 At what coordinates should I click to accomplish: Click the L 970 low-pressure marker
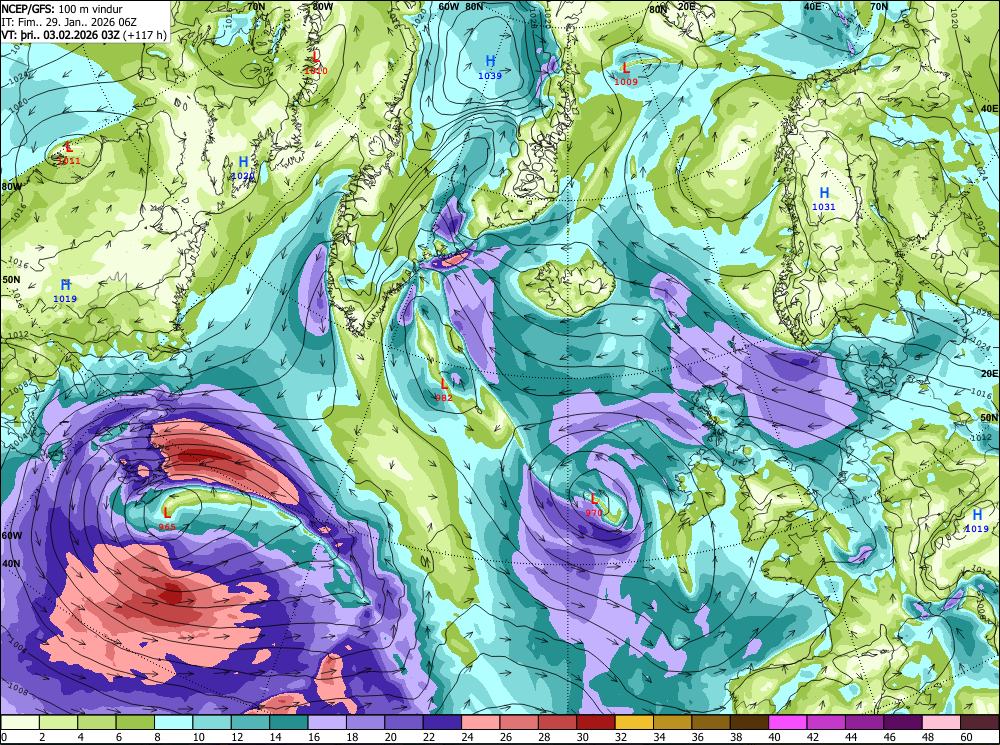(x=594, y=504)
